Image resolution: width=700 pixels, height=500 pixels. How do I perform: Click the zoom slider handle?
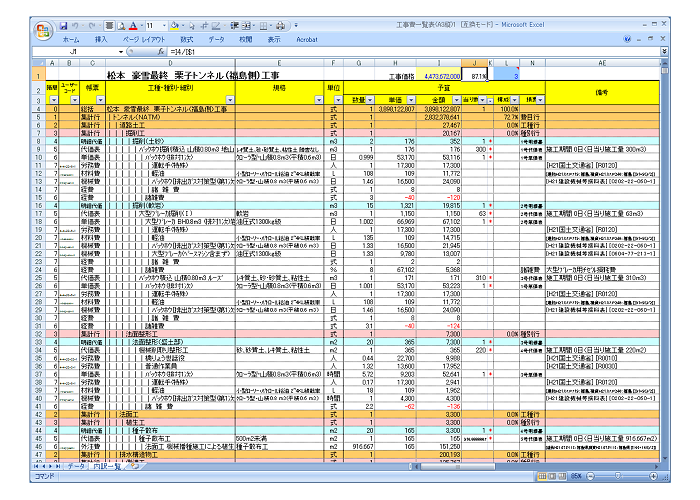click(618, 476)
